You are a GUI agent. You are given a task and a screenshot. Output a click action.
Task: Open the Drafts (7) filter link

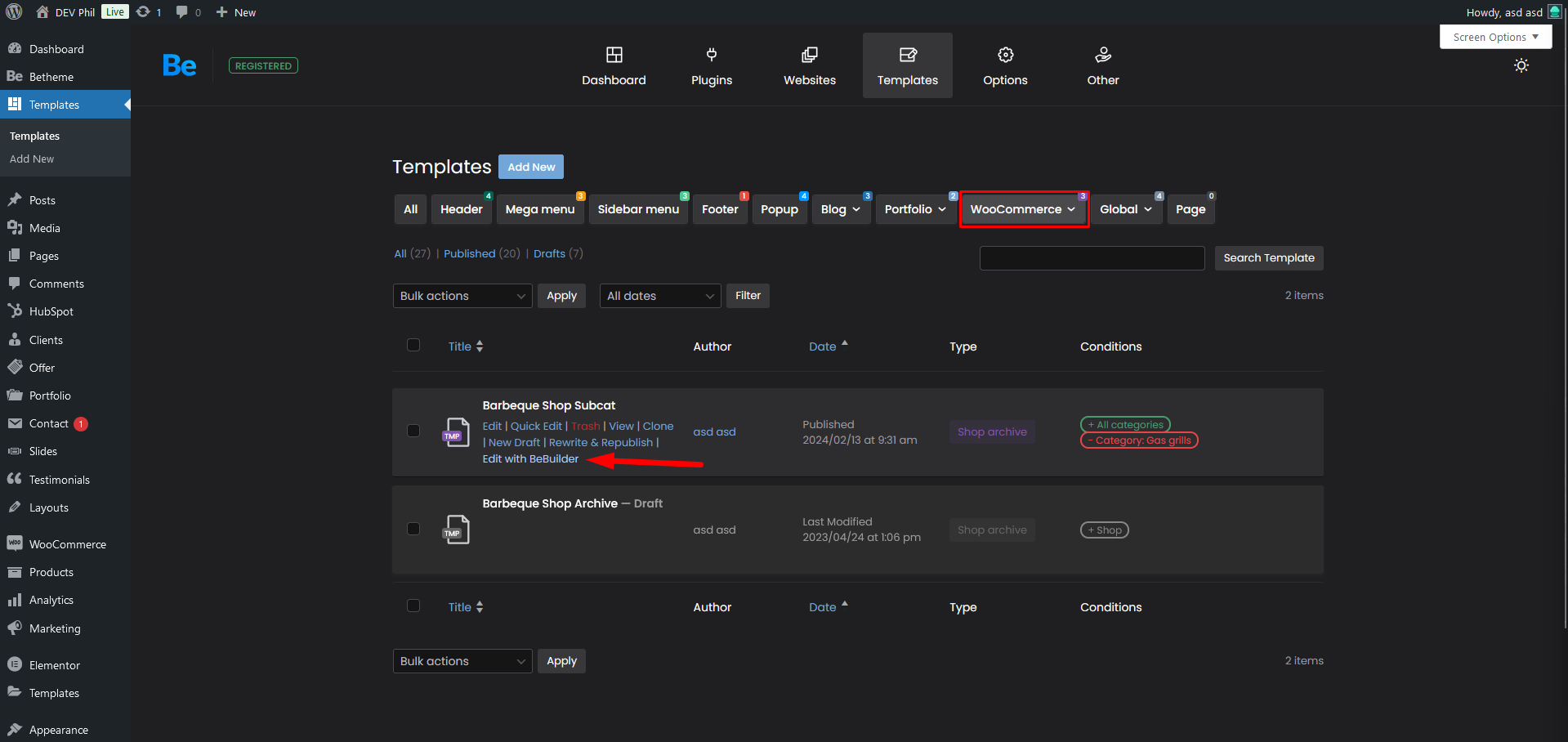558,253
